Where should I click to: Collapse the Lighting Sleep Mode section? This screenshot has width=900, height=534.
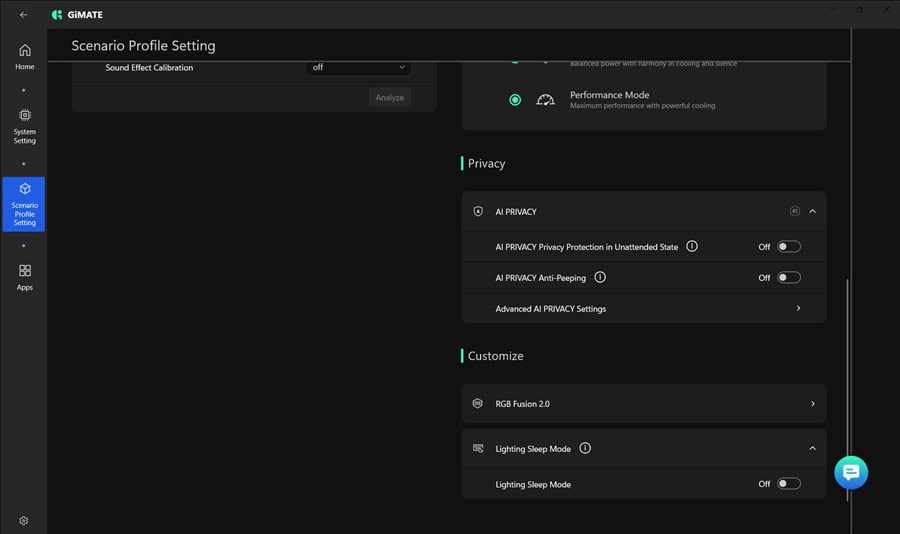click(x=812, y=448)
